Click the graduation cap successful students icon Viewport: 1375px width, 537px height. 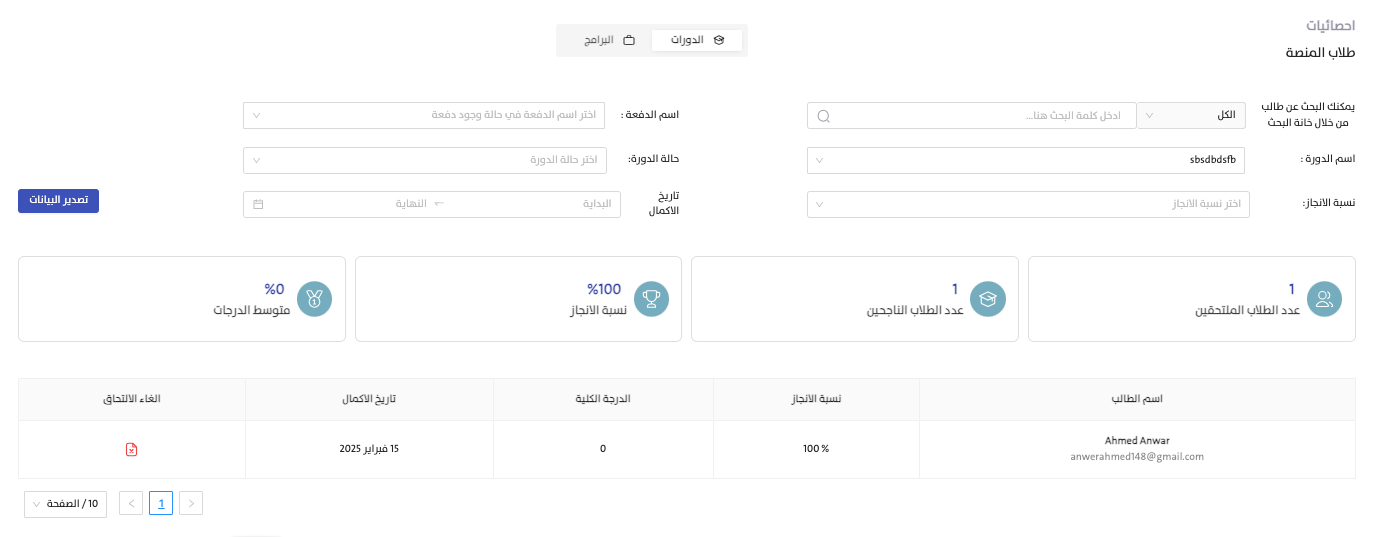click(x=988, y=298)
